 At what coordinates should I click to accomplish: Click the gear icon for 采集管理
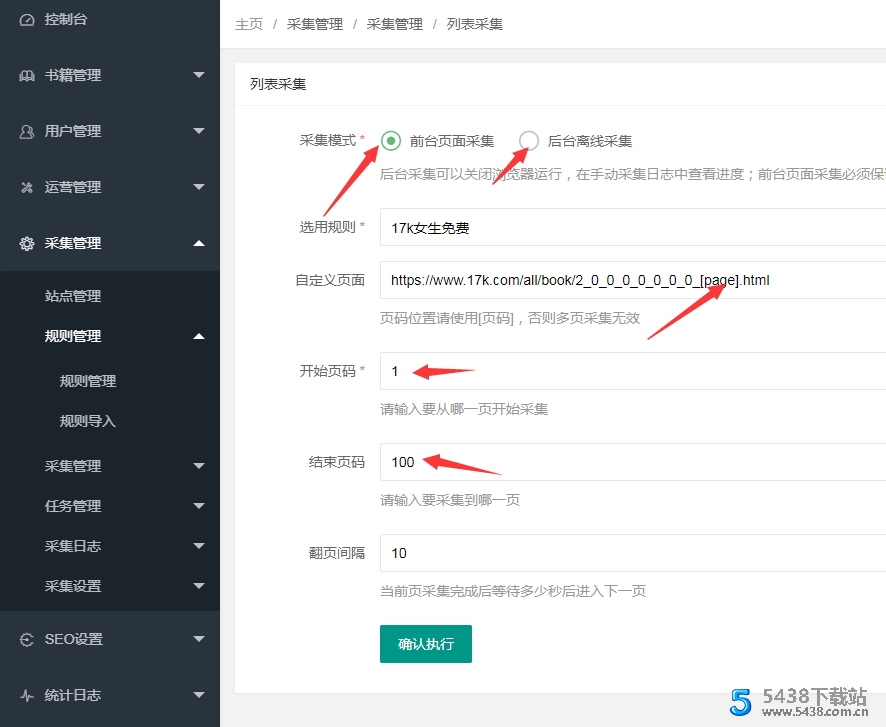27,243
